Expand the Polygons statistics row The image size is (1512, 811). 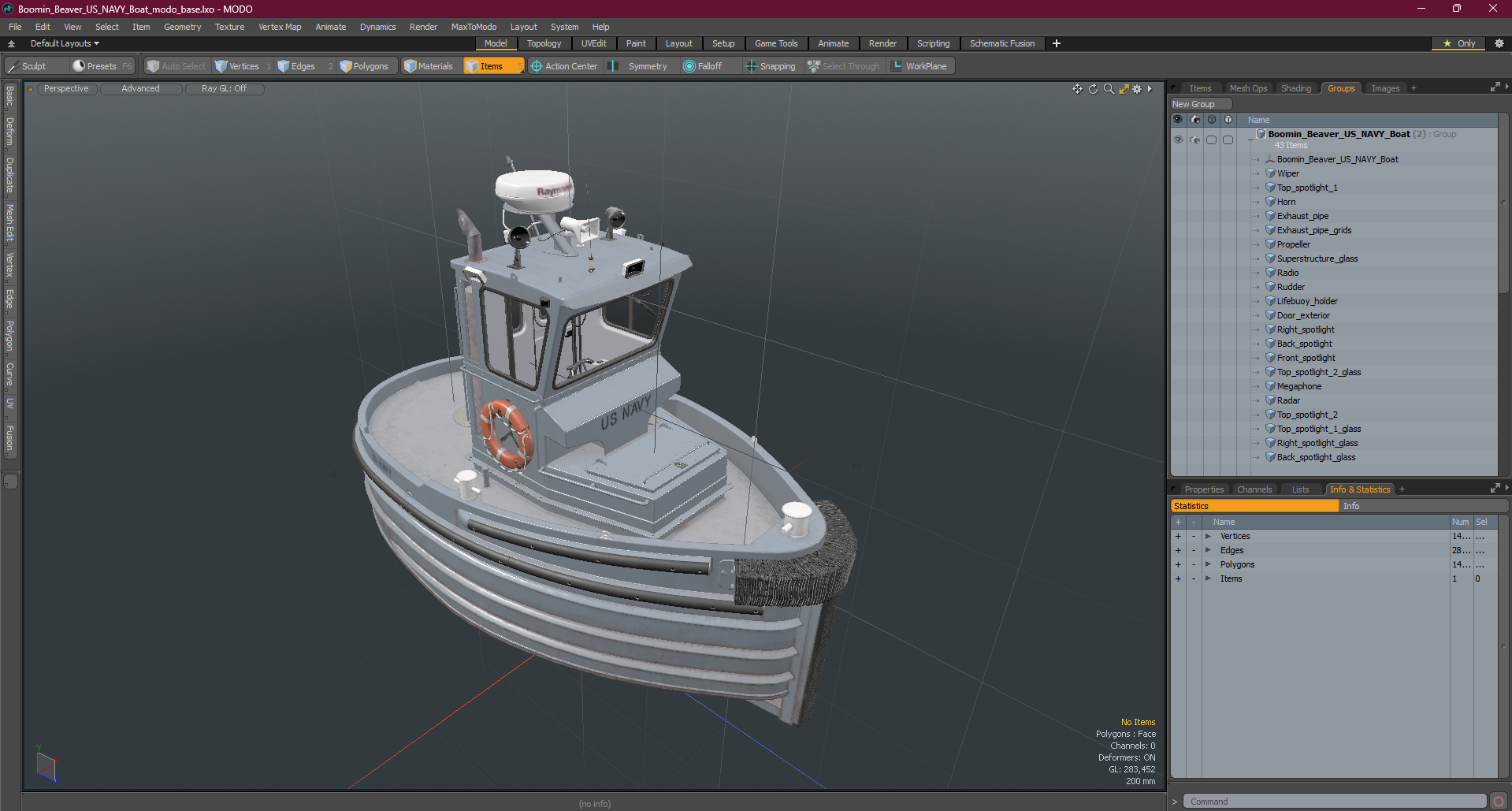coord(1208,564)
